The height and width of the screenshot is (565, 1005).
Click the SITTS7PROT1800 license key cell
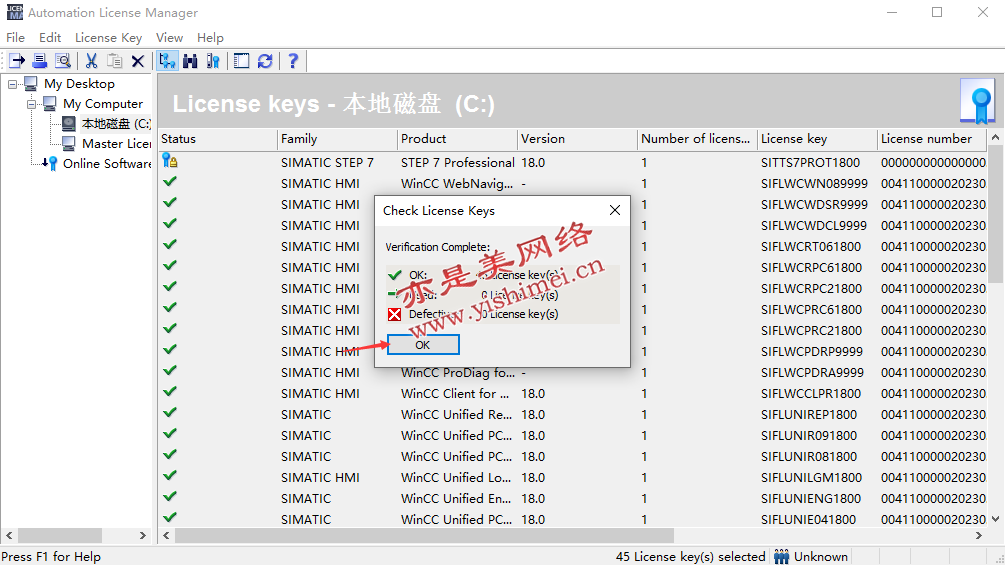click(810, 163)
